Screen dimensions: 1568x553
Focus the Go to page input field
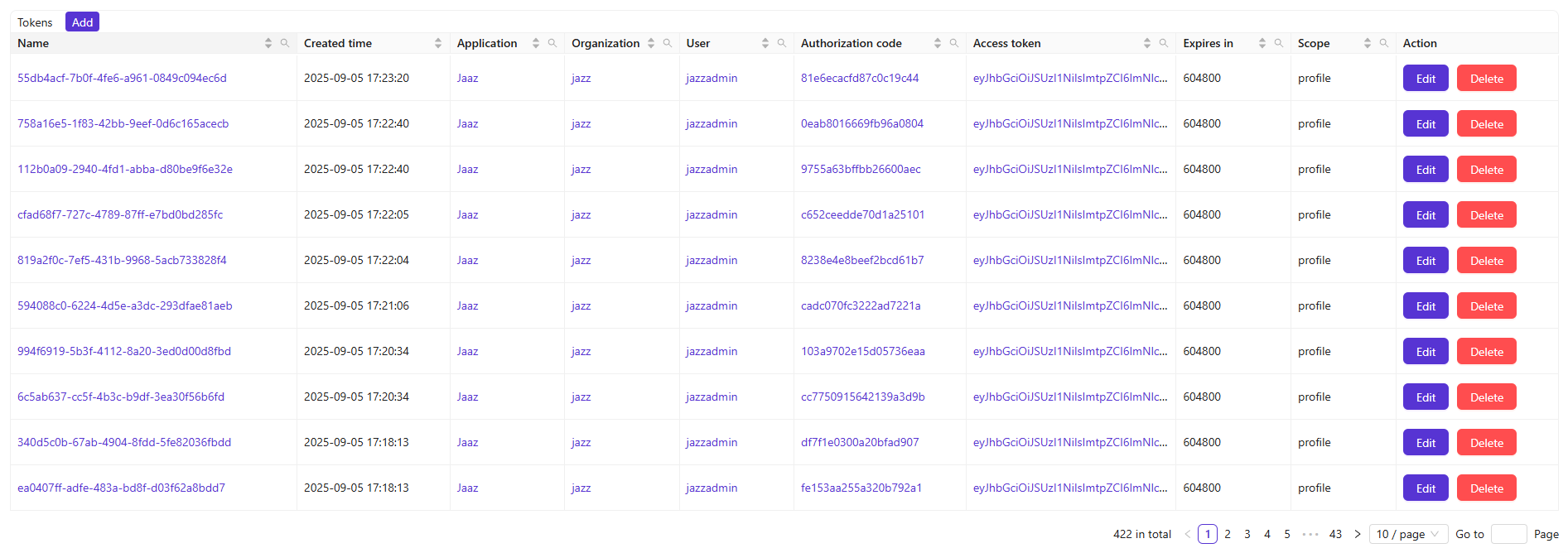[x=1508, y=534]
